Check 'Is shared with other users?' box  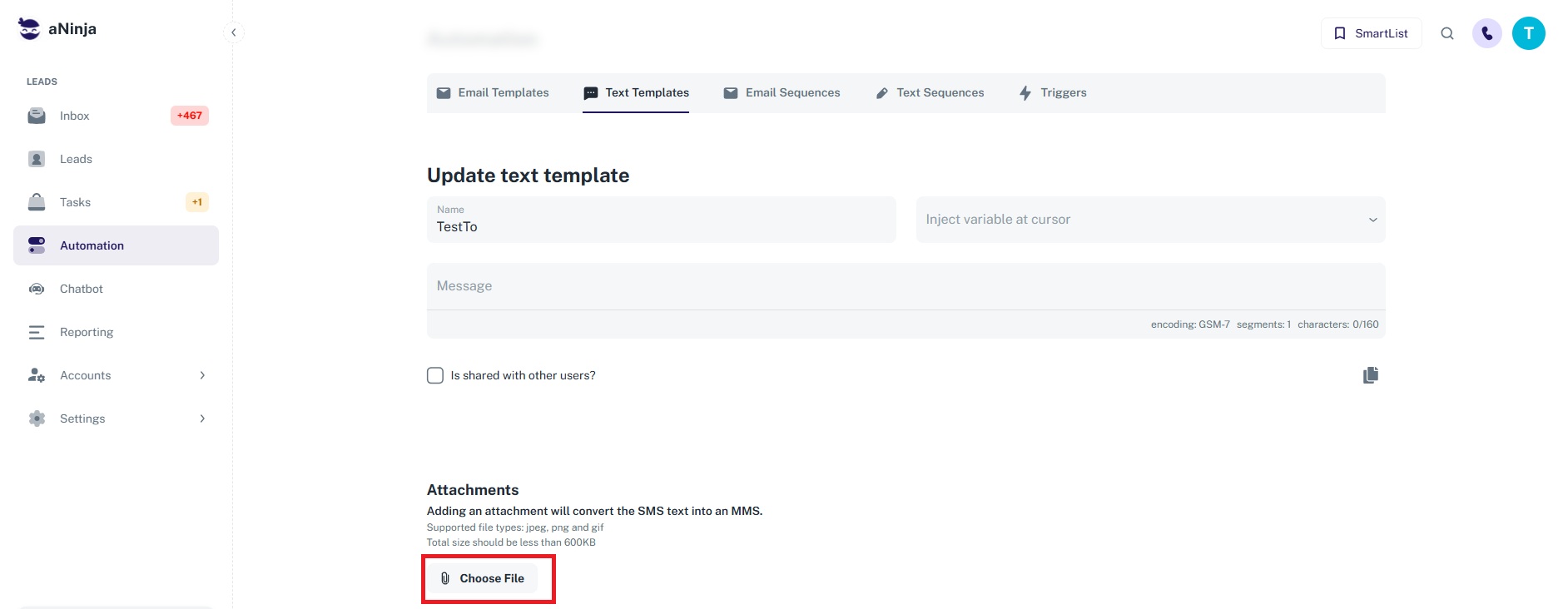(x=435, y=375)
